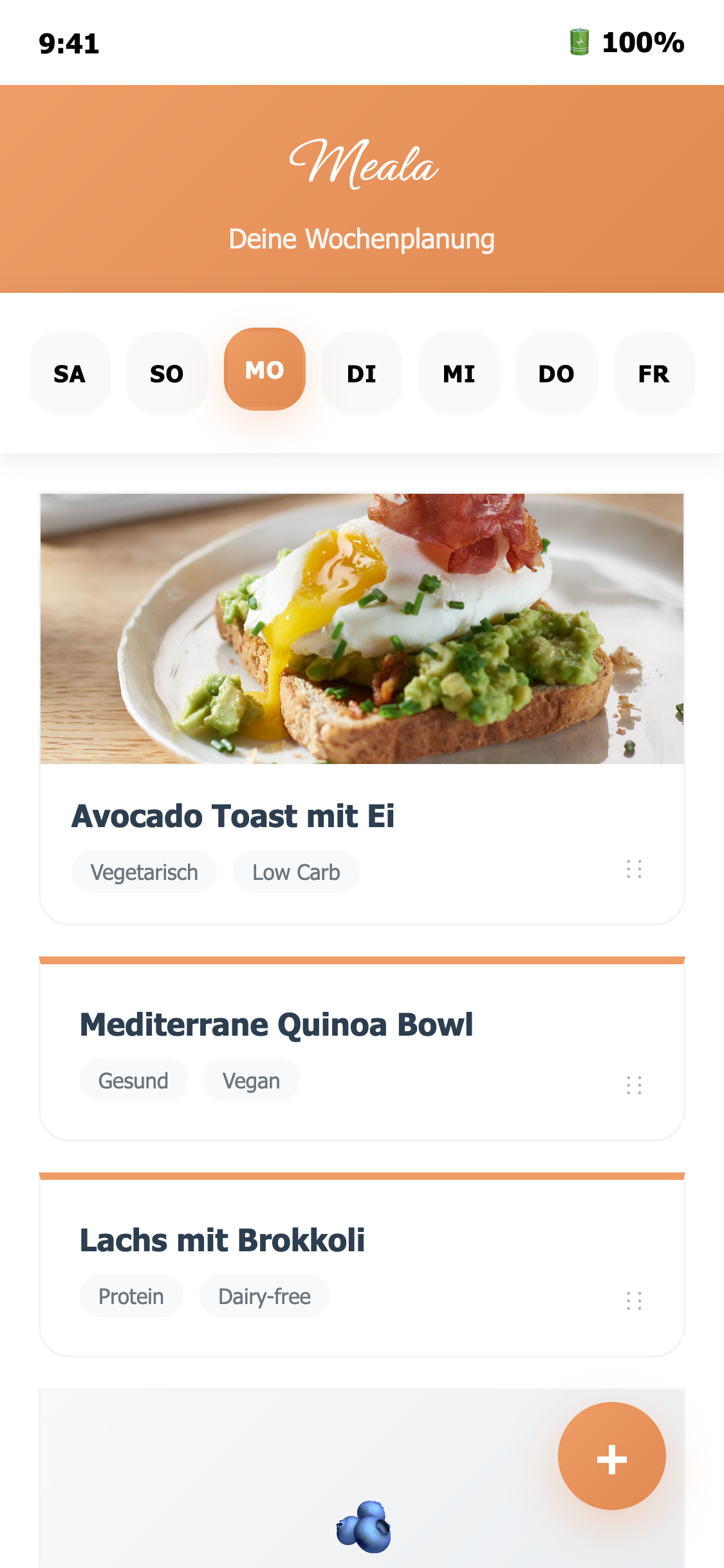Go to the FR day tab
Image resolution: width=724 pixels, height=1568 pixels.
tap(653, 373)
